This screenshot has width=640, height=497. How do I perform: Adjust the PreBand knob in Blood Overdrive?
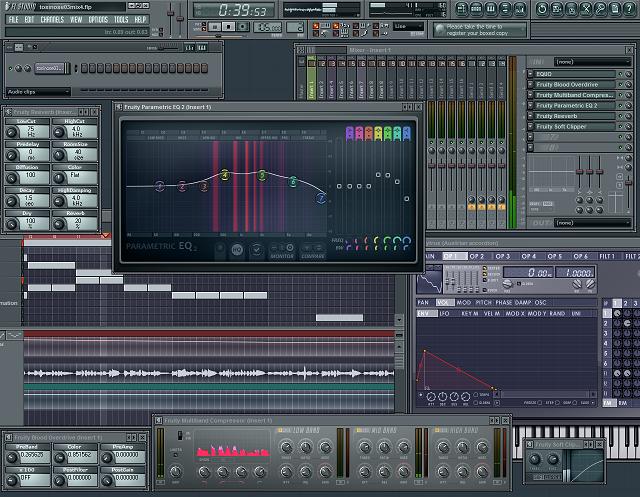pos(11,457)
